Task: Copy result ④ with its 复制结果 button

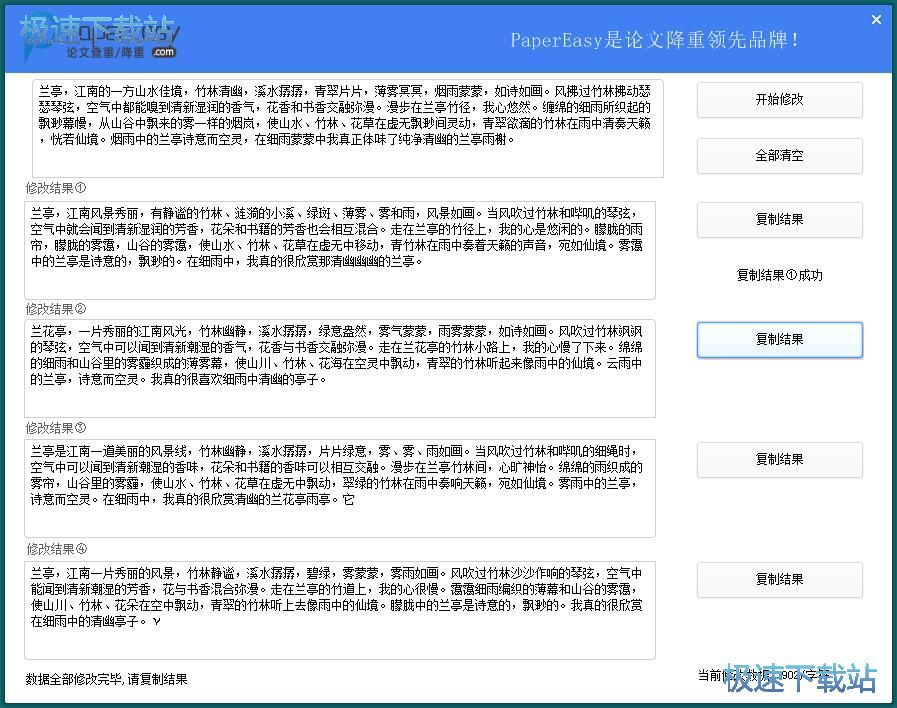Action: [779, 580]
